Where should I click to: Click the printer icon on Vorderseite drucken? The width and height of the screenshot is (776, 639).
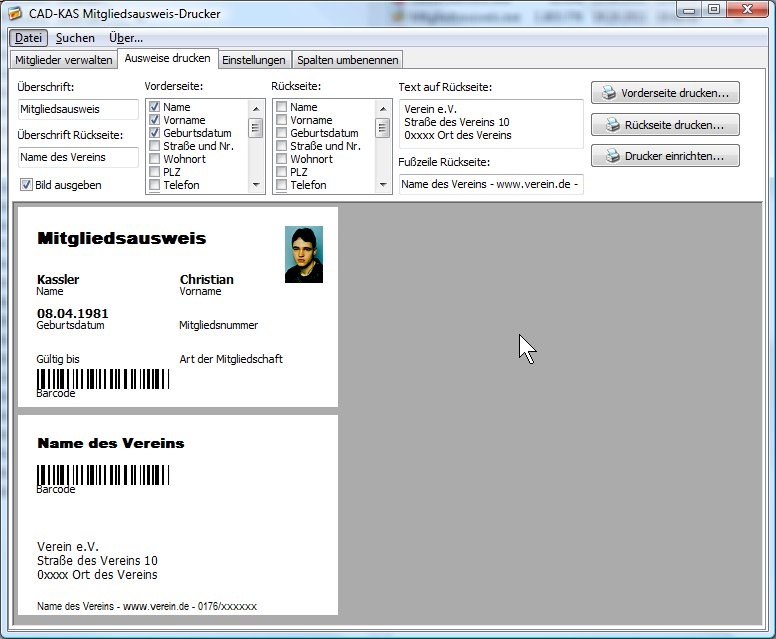(607, 94)
